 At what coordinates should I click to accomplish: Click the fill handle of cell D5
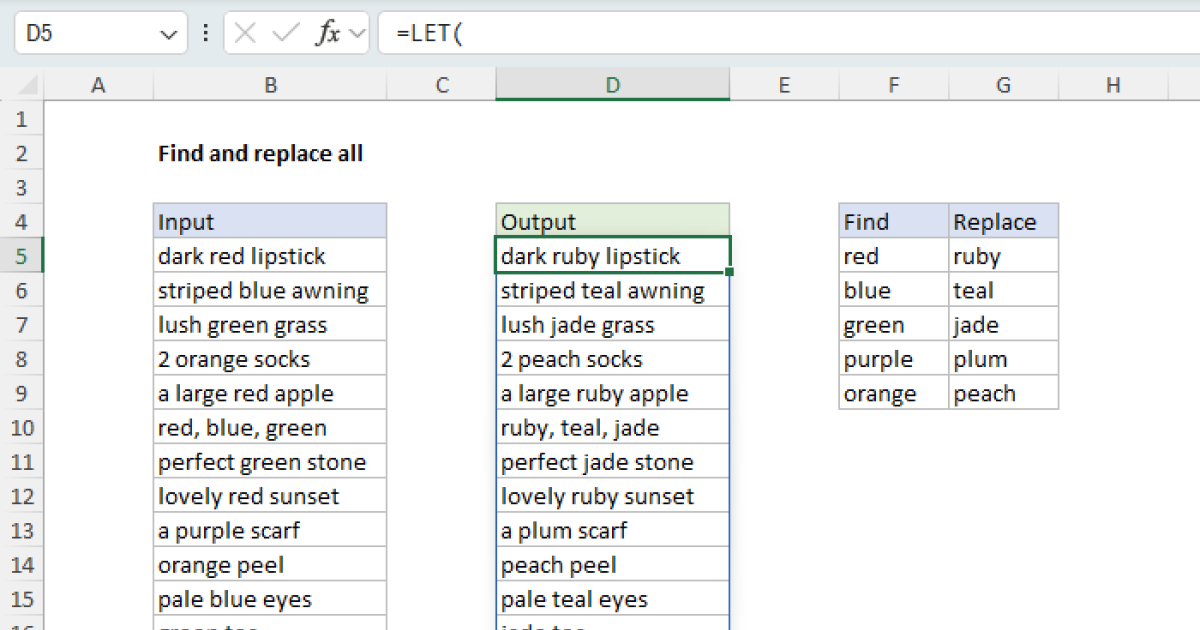pyautogui.click(x=731, y=272)
